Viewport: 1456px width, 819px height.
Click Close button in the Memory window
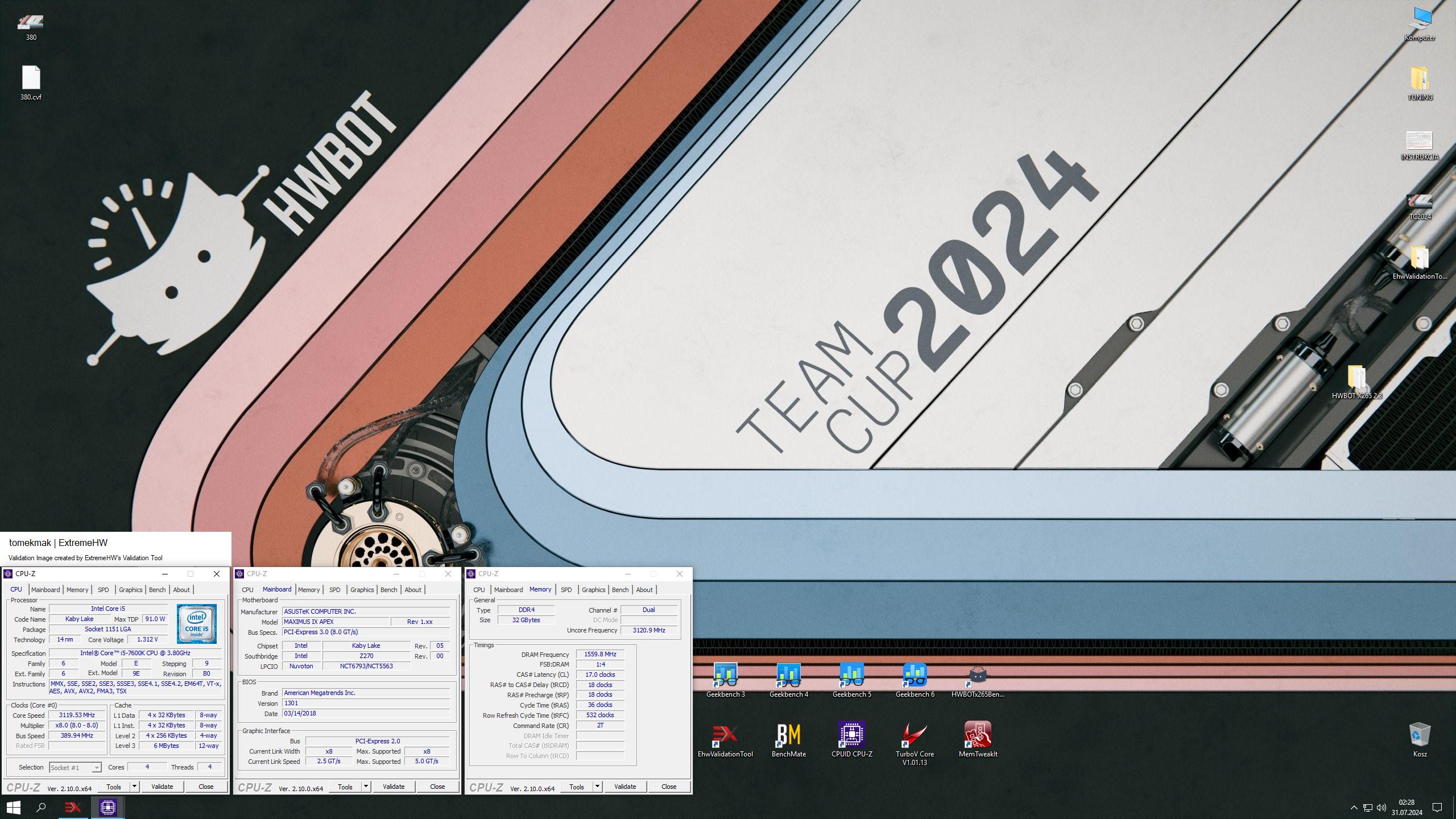(x=669, y=787)
